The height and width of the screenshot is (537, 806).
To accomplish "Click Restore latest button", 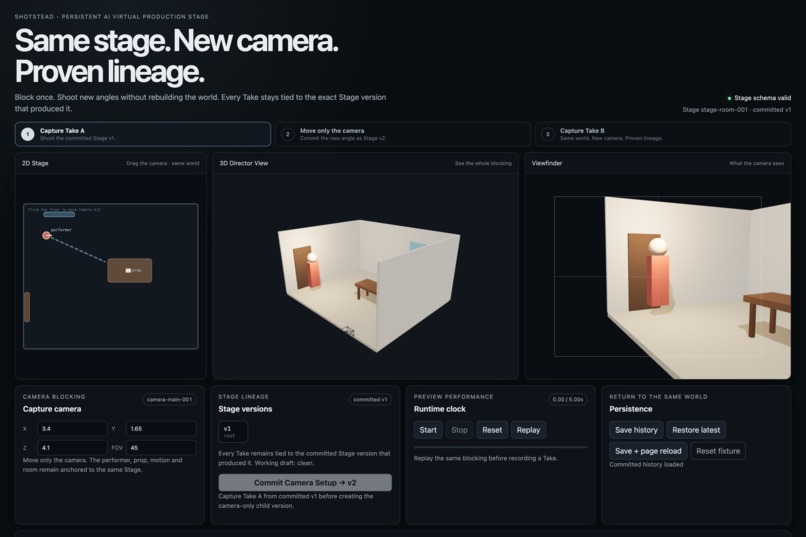I will (696, 430).
